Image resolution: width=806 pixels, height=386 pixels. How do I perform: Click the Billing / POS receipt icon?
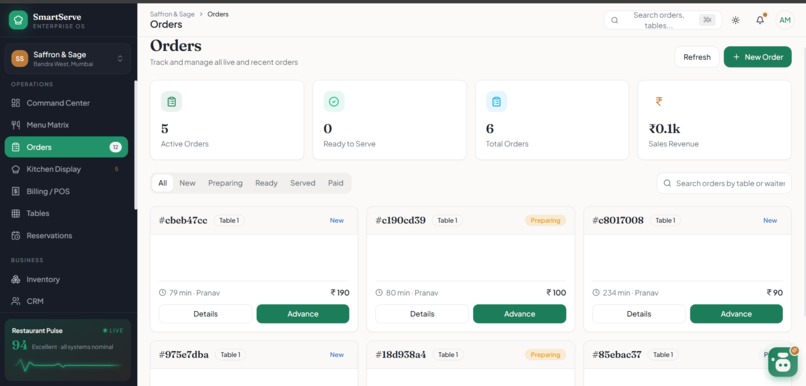16,191
